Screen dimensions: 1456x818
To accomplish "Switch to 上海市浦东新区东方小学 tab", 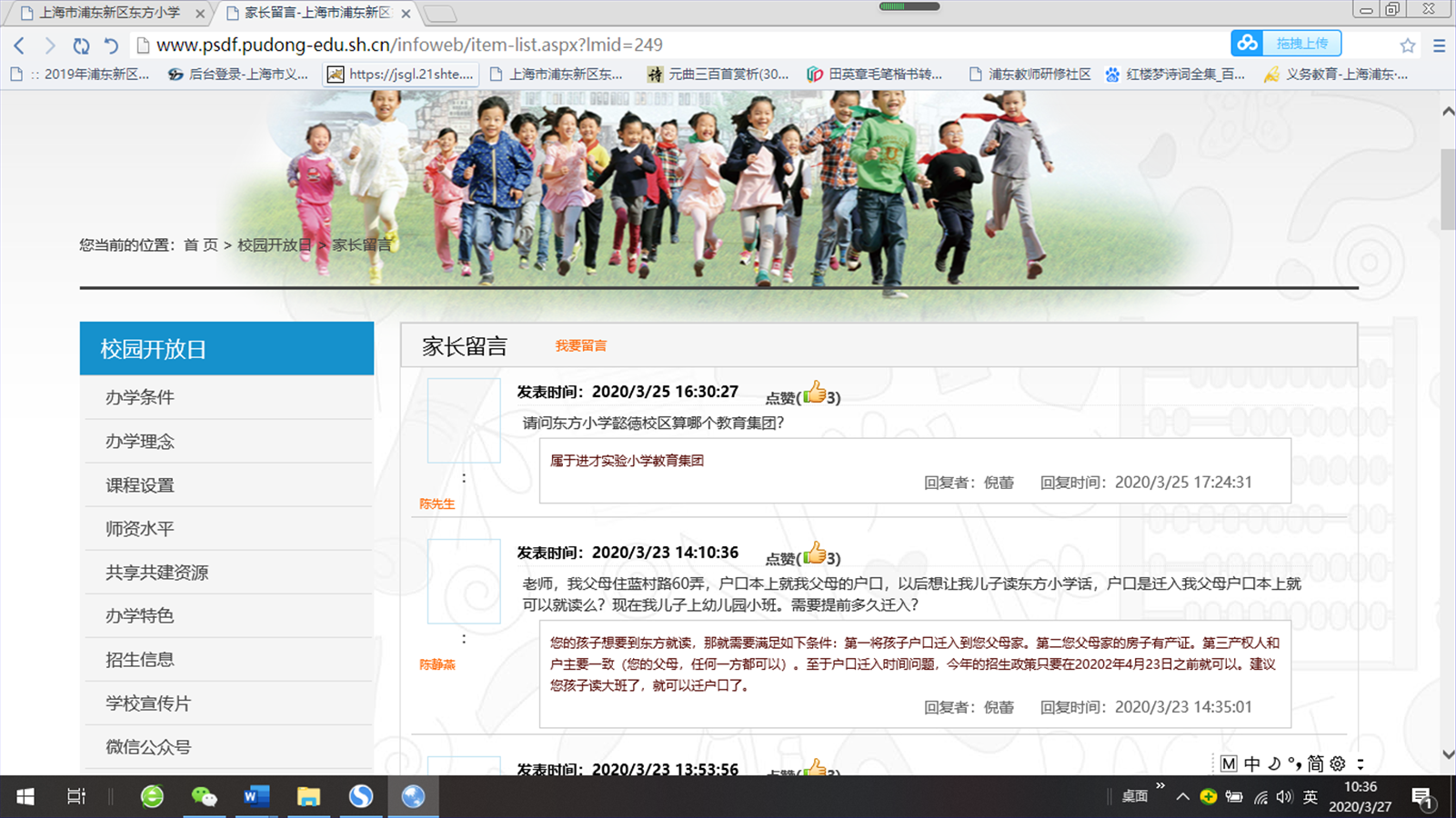I will tap(109, 13).
